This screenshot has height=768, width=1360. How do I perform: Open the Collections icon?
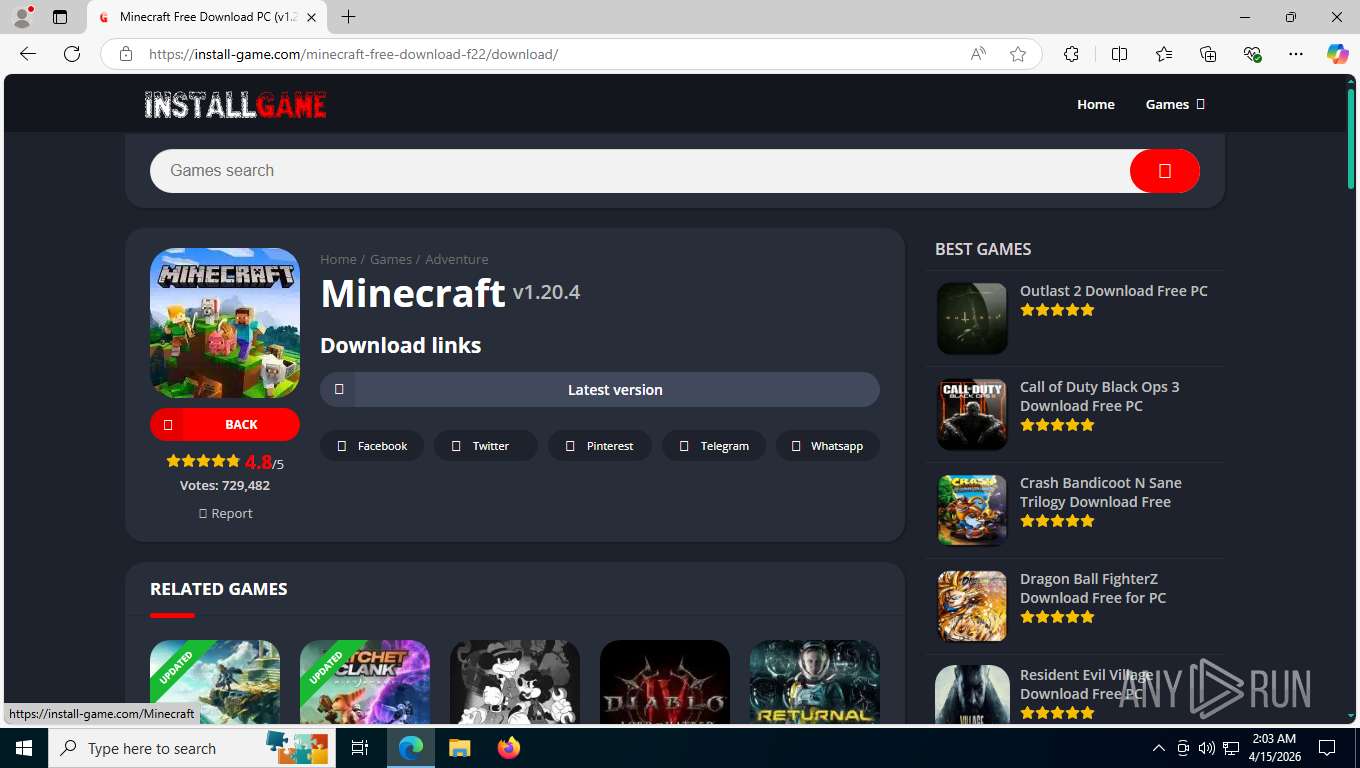(1208, 54)
